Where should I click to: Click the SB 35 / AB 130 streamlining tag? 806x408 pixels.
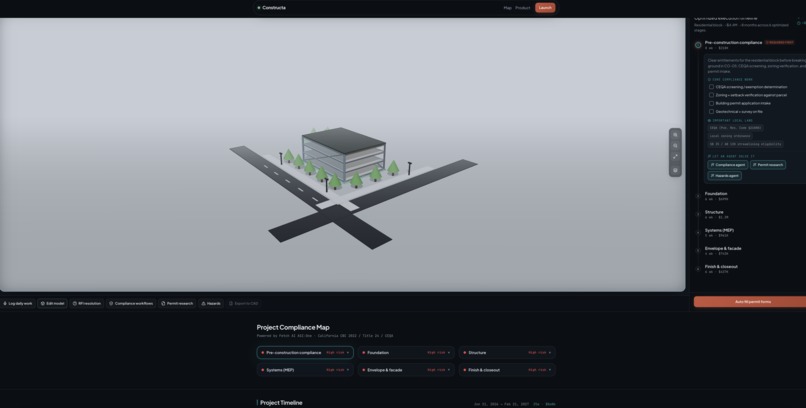coord(745,144)
